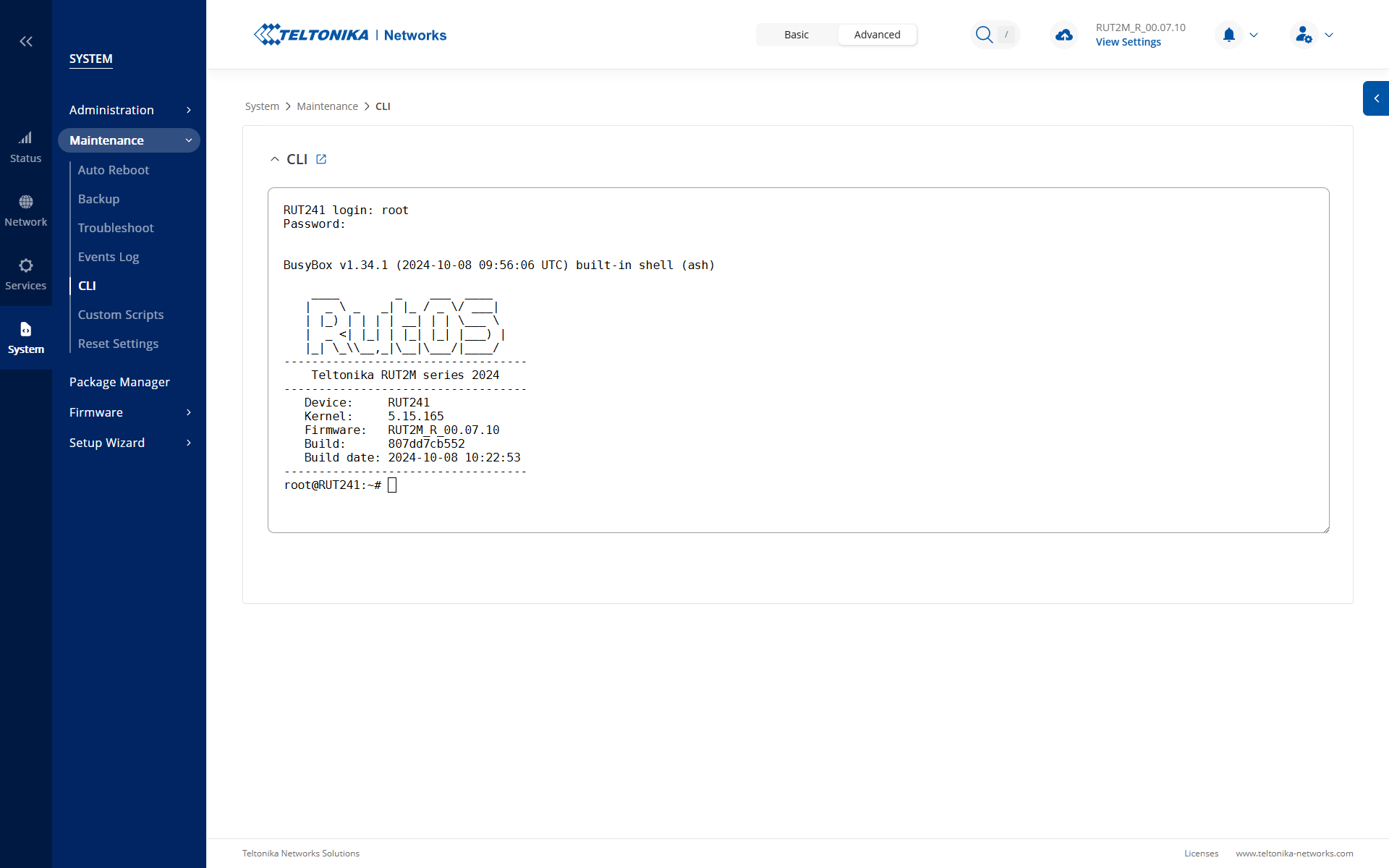1389x868 pixels.
Task: Click inside the CLI terminal area
Action: point(798,360)
